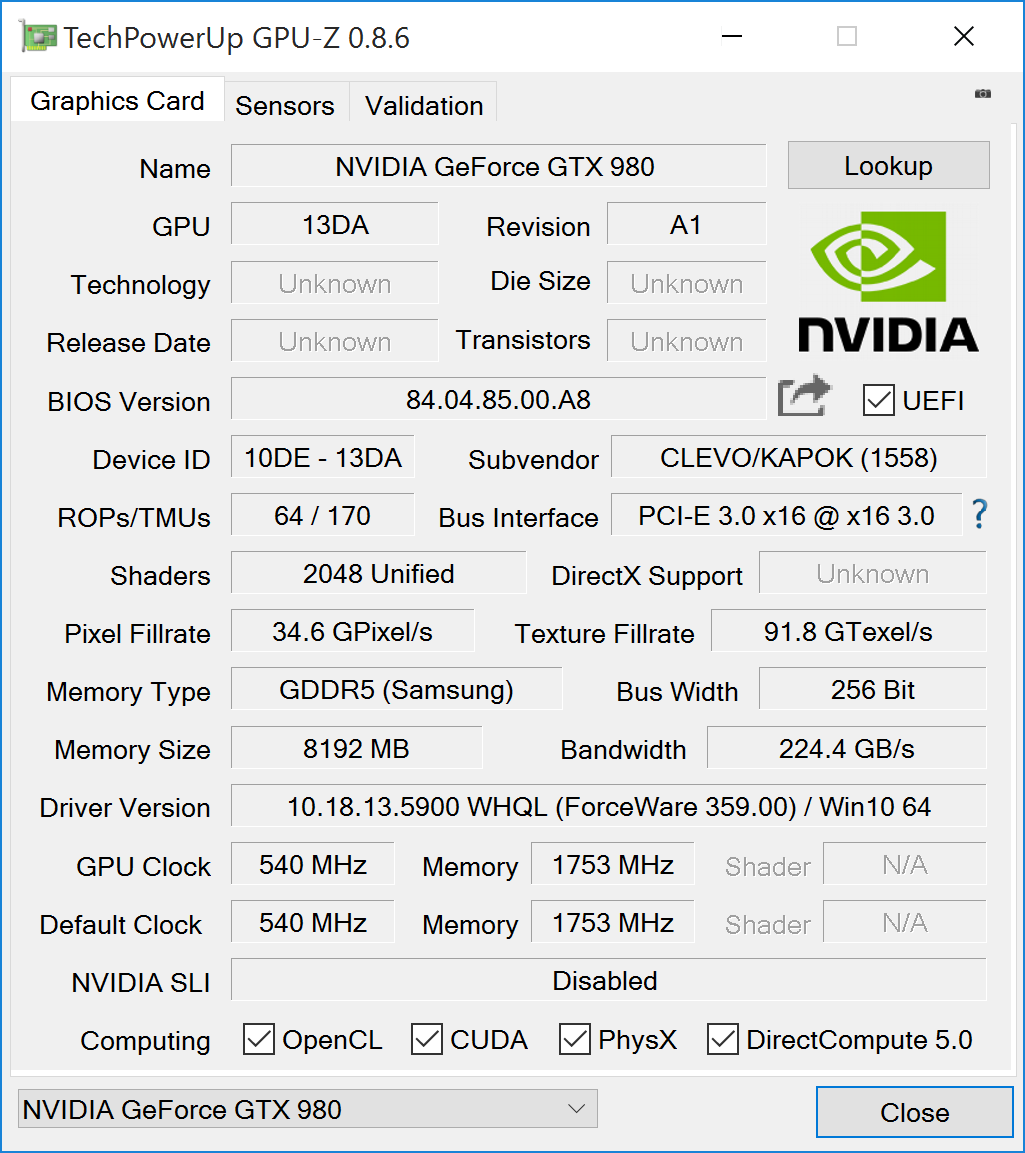Select the Graphics Card tab

(x=118, y=100)
